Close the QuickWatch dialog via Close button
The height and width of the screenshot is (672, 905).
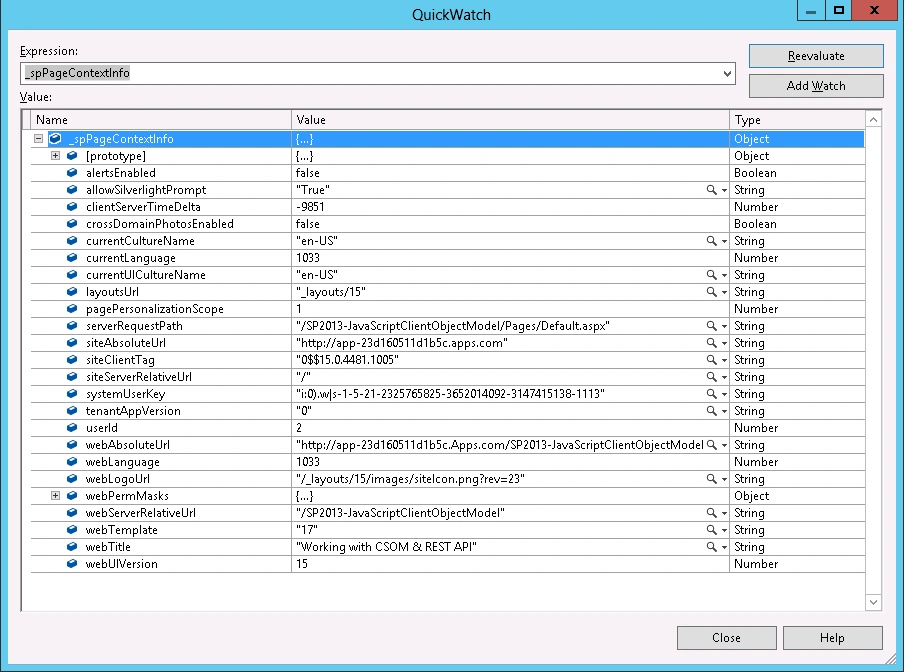click(x=726, y=638)
